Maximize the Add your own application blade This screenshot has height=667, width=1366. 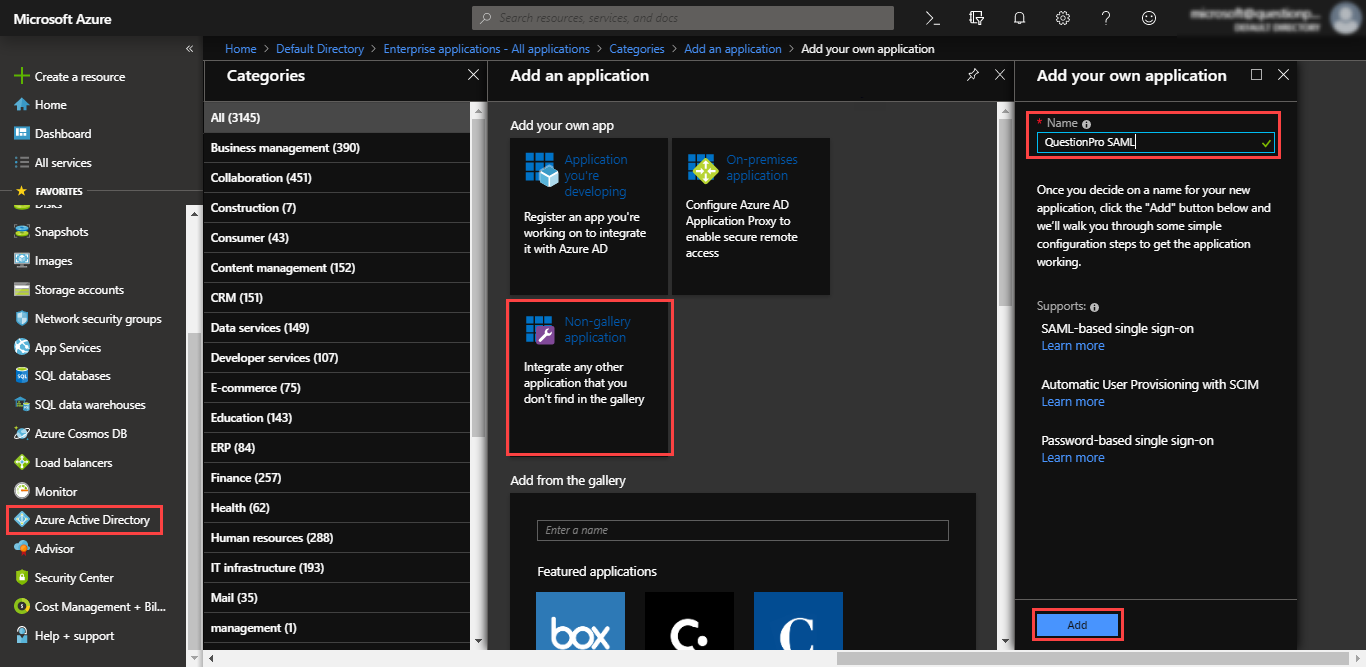pyautogui.click(x=1257, y=75)
